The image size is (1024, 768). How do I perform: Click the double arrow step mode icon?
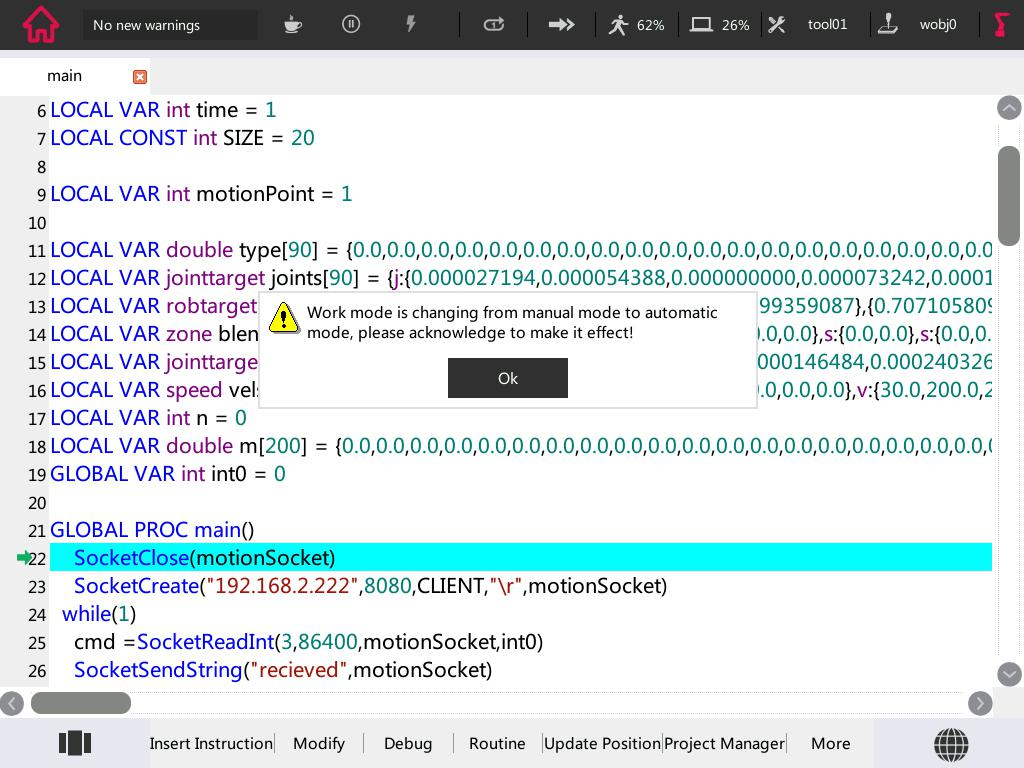click(x=561, y=24)
